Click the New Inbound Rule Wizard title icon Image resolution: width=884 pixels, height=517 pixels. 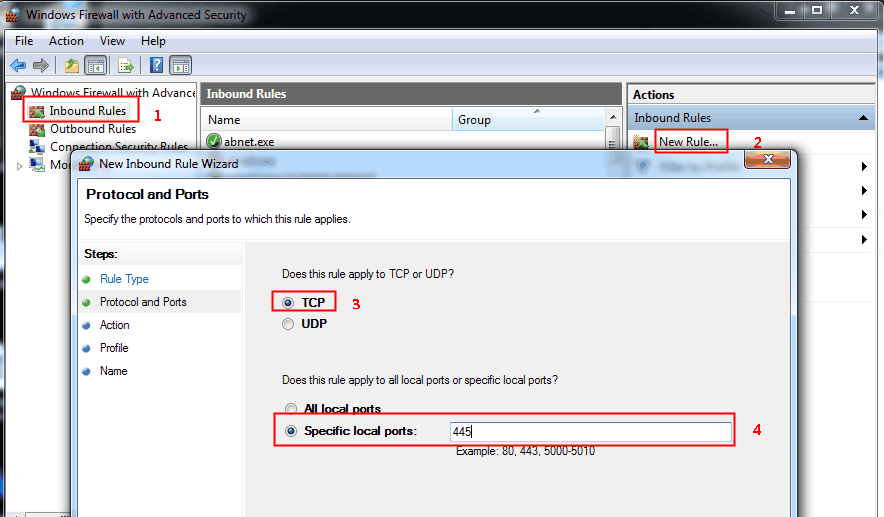(x=86, y=164)
